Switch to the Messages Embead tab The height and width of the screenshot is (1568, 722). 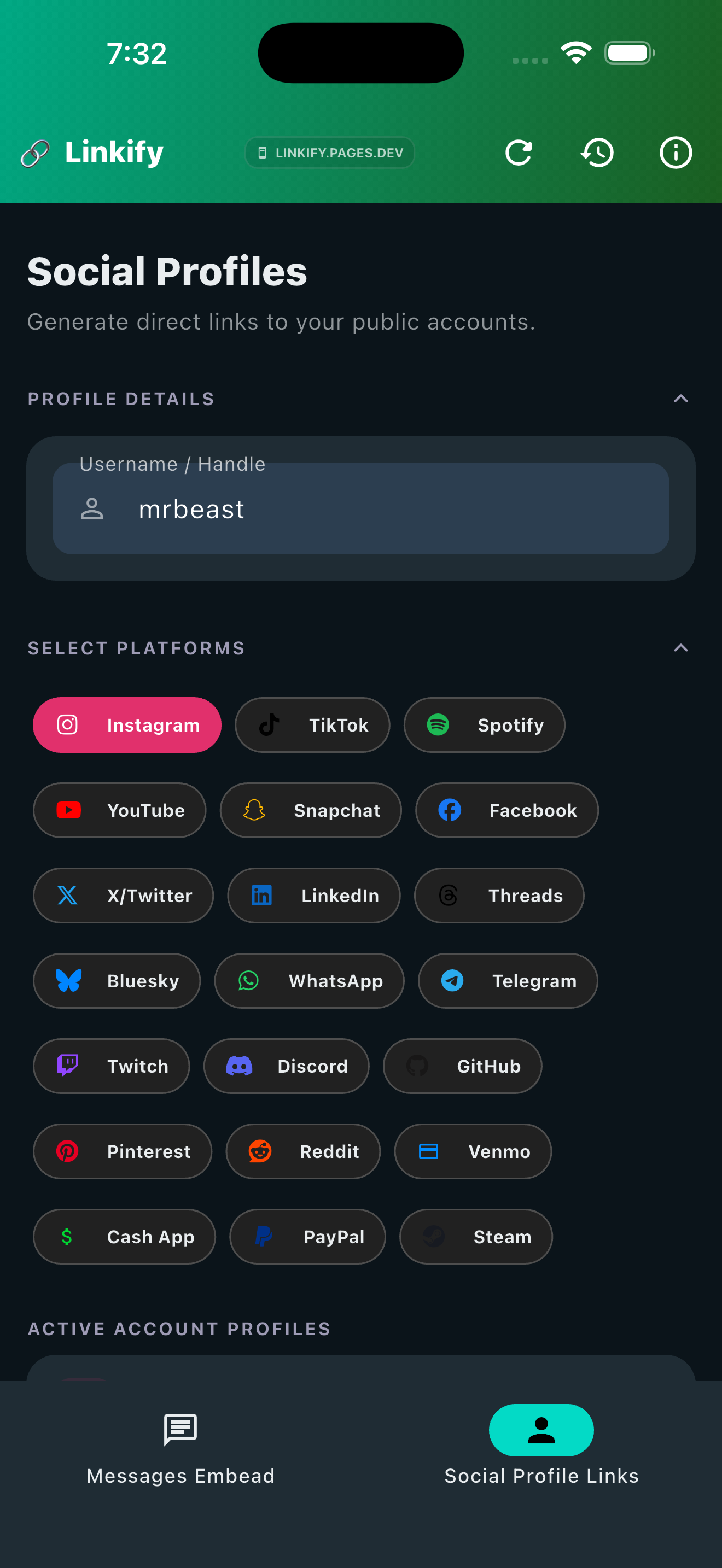click(180, 1449)
